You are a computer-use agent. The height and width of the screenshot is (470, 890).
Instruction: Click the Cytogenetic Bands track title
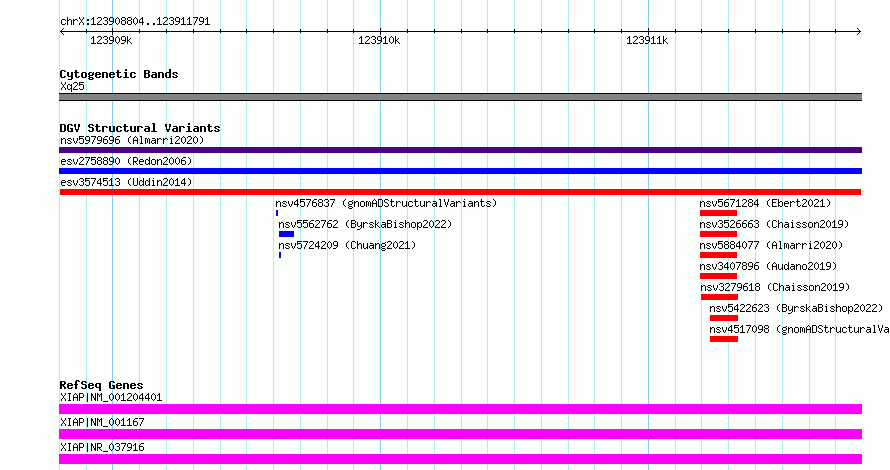pos(119,74)
